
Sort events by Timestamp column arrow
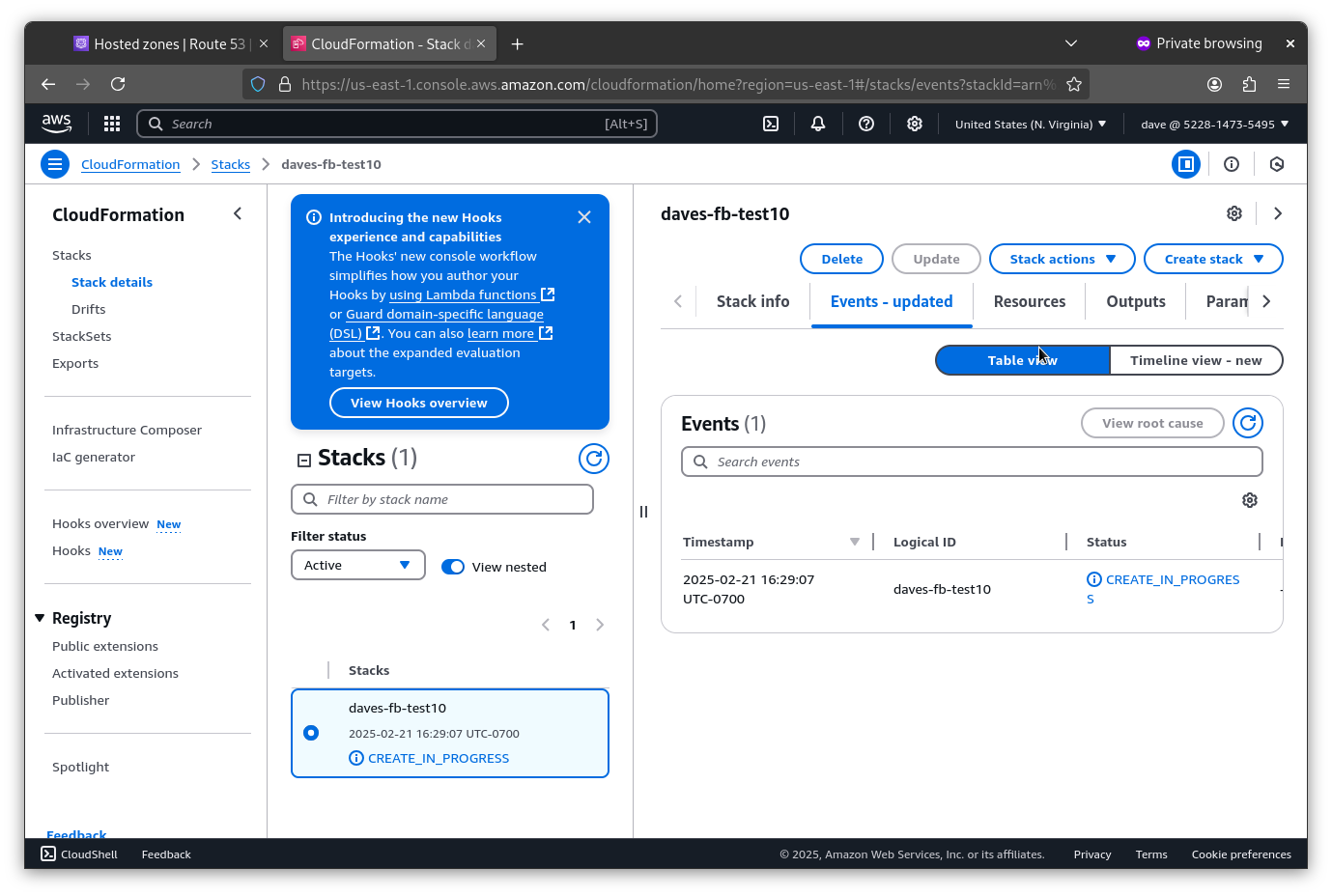pos(855,542)
